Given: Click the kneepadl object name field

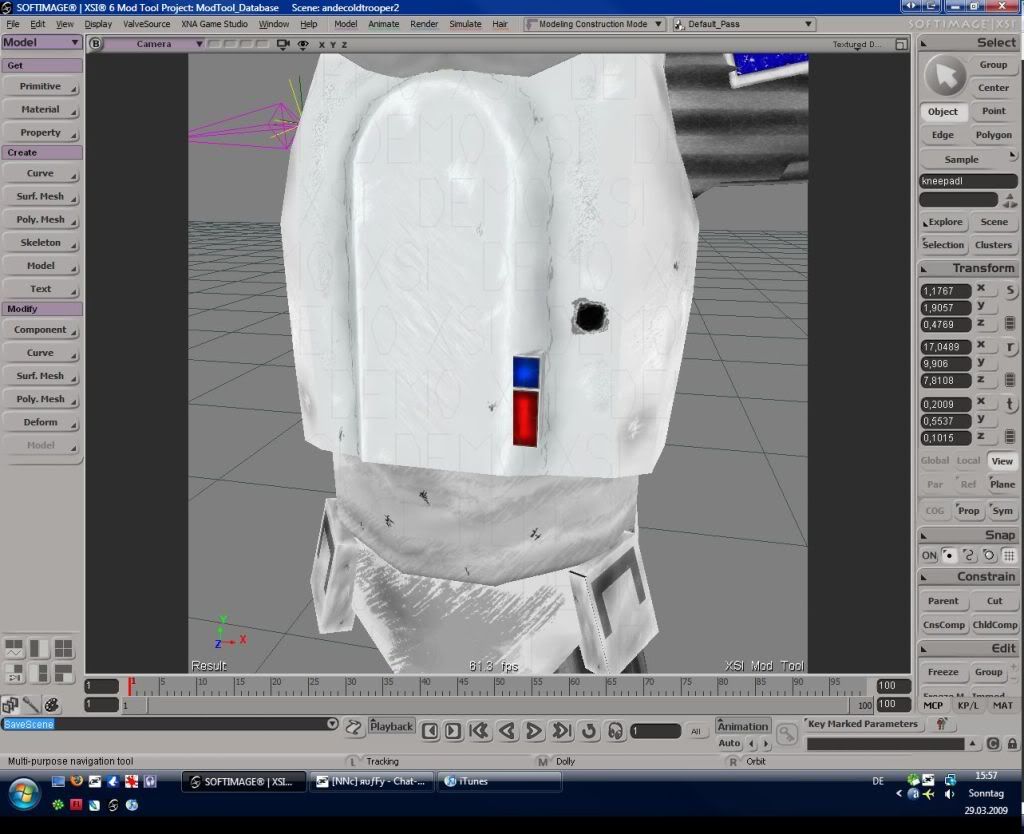Looking at the screenshot, I should (x=968, y=181).
